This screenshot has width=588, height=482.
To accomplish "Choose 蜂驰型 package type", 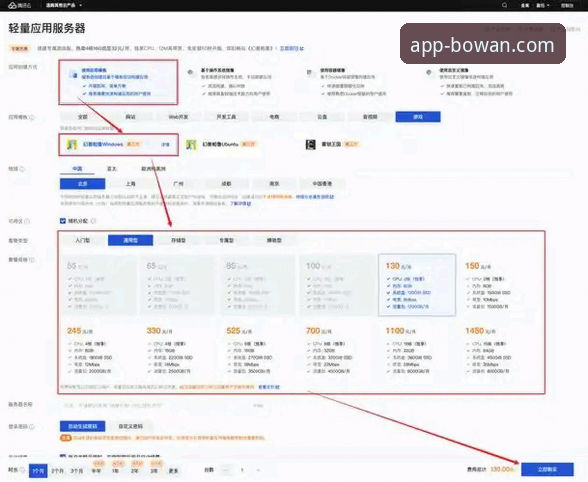I will click(274, 240).
